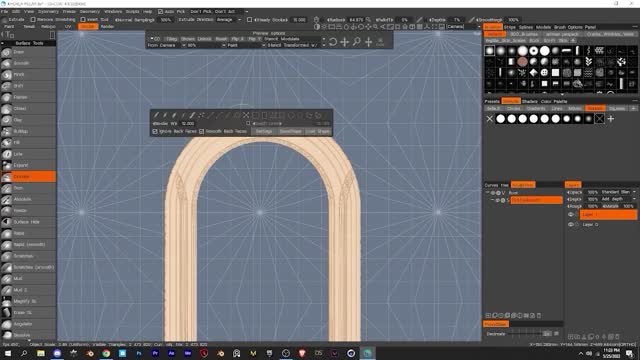Select the Surface Hide tool

28,222
